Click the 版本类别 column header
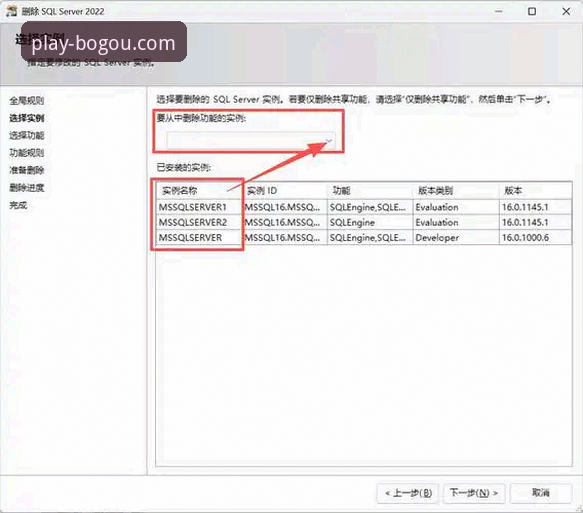This screenshot has height=513, width=583. [456, 191]
